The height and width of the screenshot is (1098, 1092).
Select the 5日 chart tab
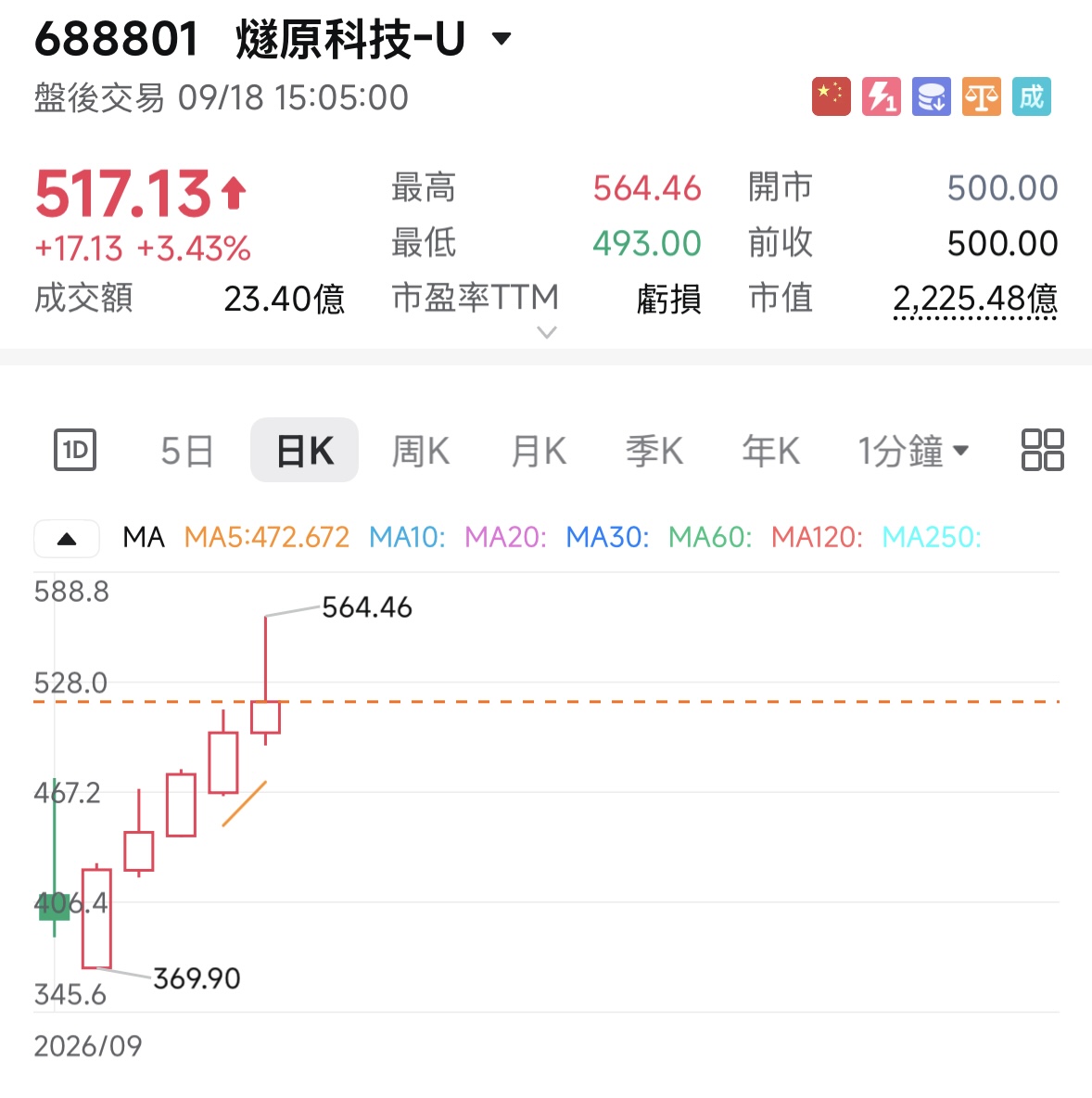coord(187,451)
